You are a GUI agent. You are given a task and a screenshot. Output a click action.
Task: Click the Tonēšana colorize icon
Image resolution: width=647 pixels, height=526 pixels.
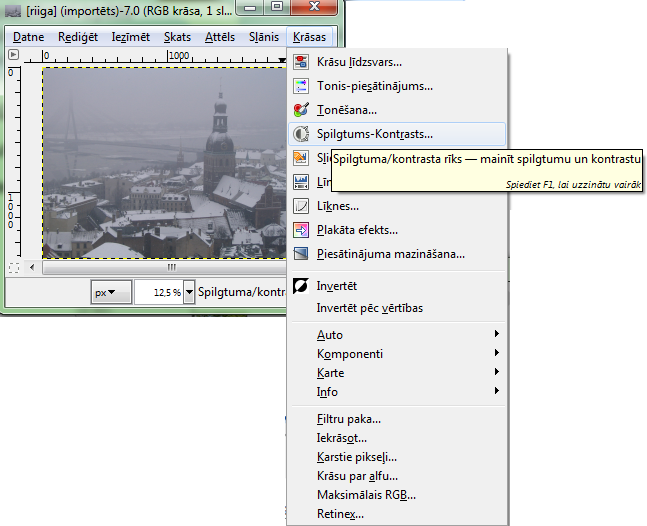pyautogui.click(x=301, y=110)
